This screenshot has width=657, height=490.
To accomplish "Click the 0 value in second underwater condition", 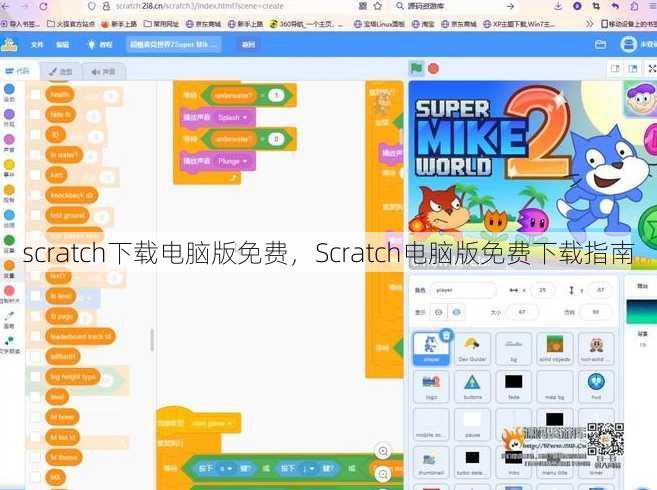I will pyautogui.click(x=276, y=139).
